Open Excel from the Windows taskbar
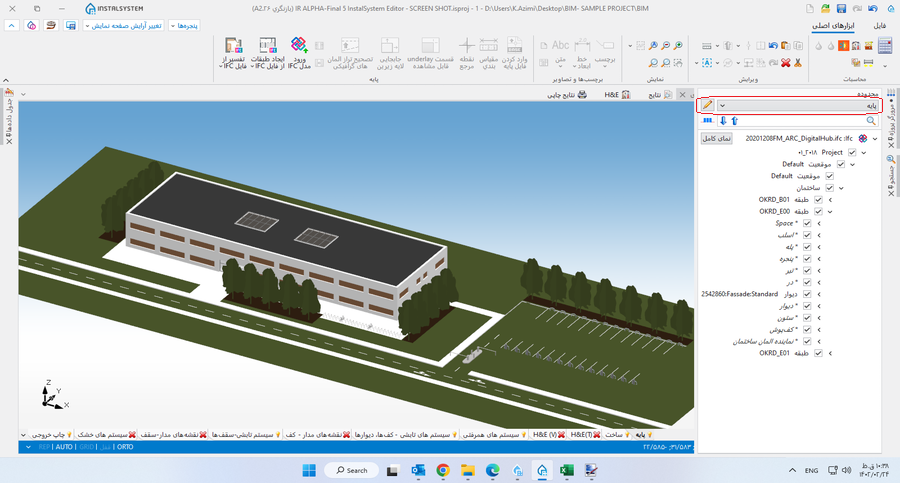The image size is (900, 483). [x=565, y=469]
